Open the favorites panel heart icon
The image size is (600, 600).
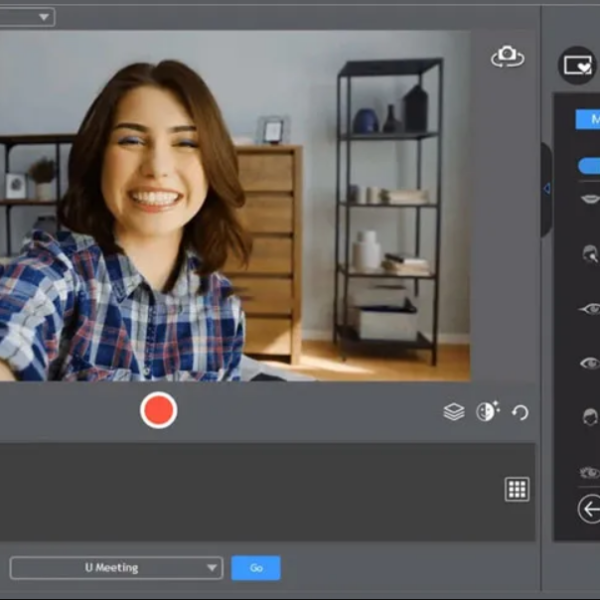pyautogui.click(x=577, y=65)
